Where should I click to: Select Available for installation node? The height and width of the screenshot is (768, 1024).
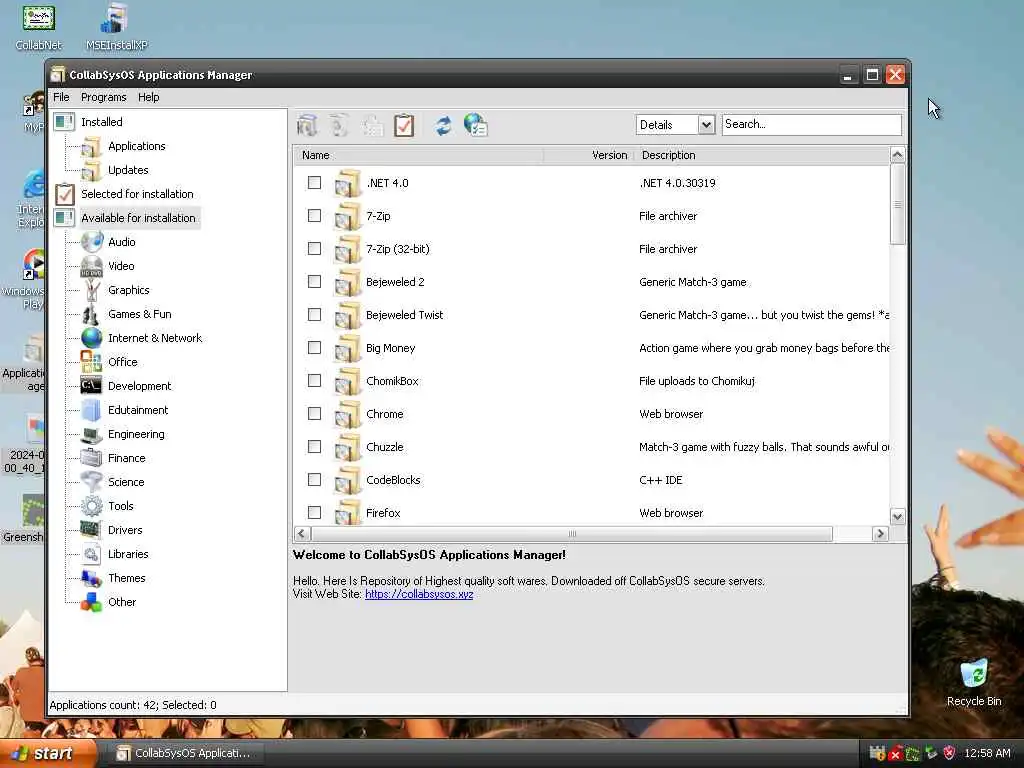[138, 218]
